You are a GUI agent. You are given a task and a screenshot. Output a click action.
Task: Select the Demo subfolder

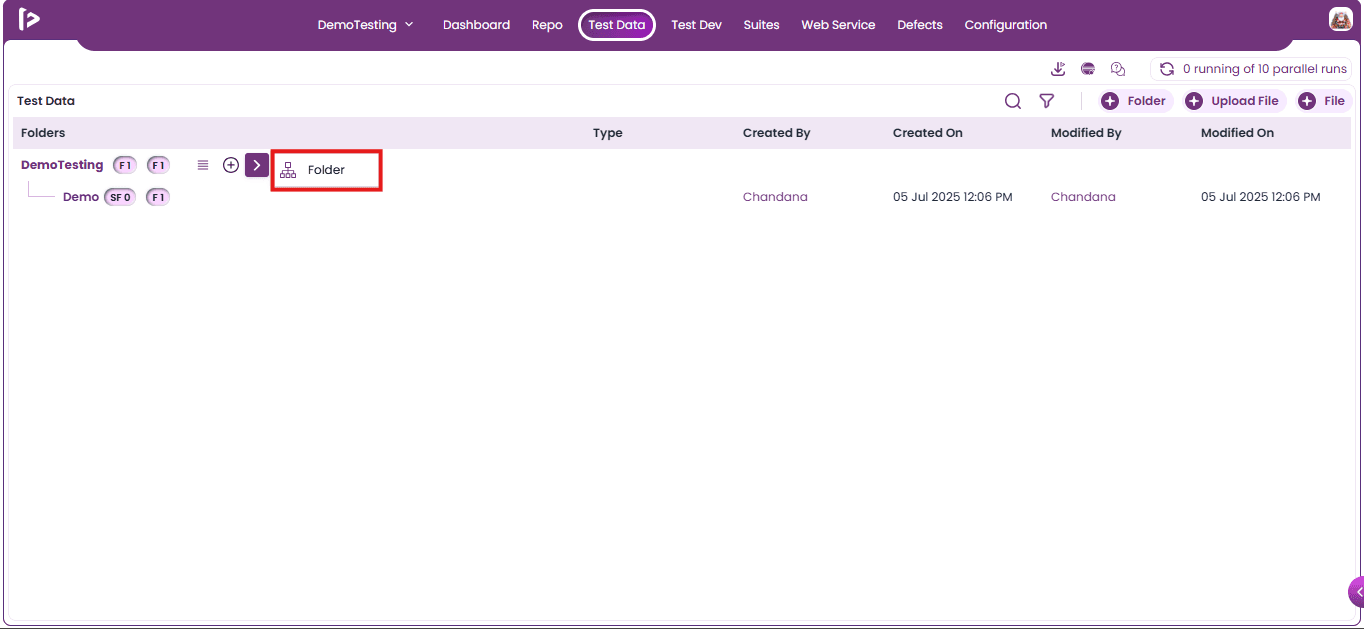[x=81, y=197]
